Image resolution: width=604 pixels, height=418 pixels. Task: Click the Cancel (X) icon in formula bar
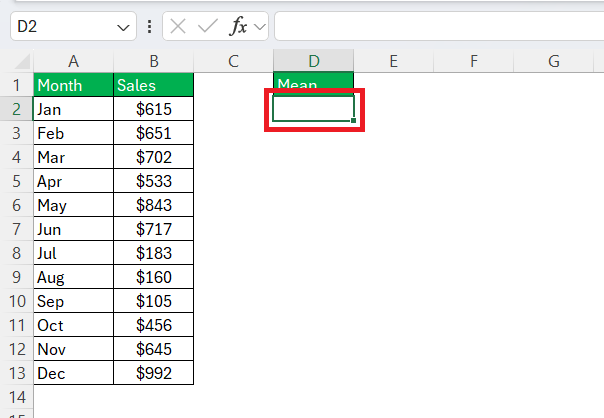[x=178, y=27]
